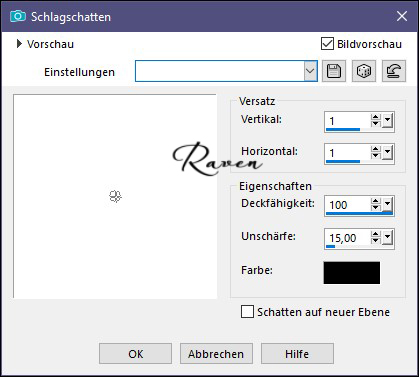This screenshot has height=377, width=419.
Task: Click the shadow offset crosshair in preview
Action: tap(115, 196)
